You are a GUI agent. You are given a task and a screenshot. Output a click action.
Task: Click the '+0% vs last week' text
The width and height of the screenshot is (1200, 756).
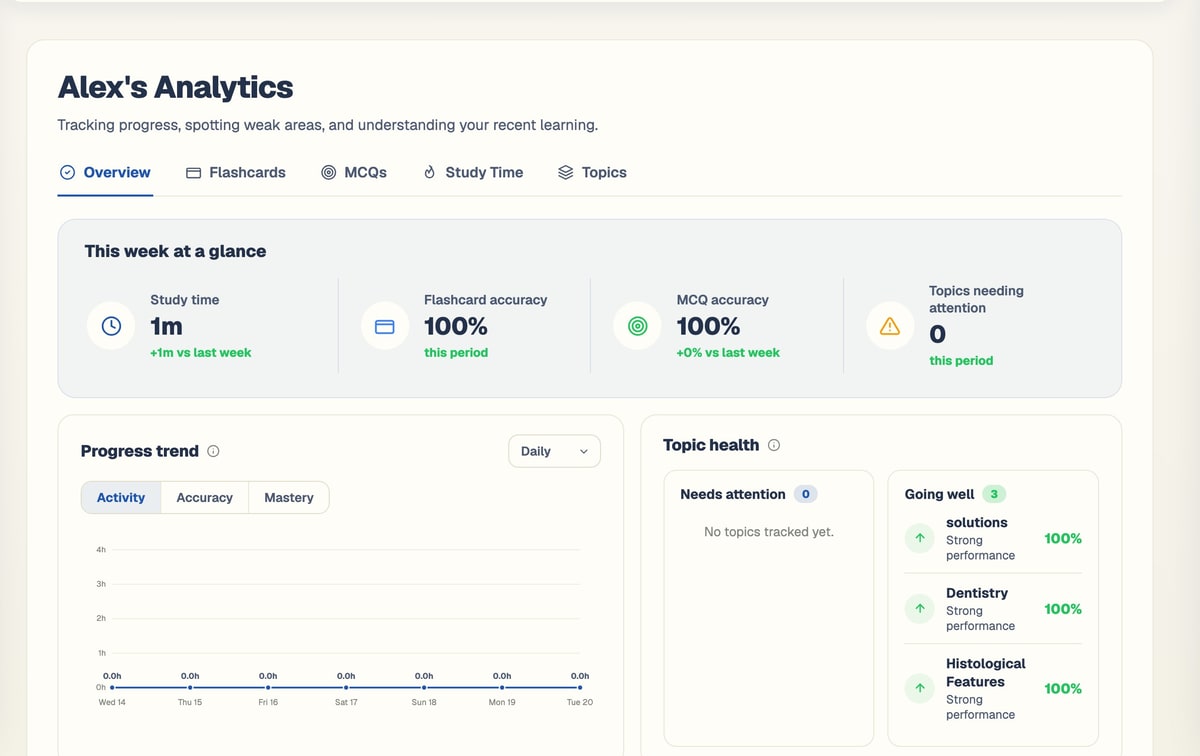728,353
